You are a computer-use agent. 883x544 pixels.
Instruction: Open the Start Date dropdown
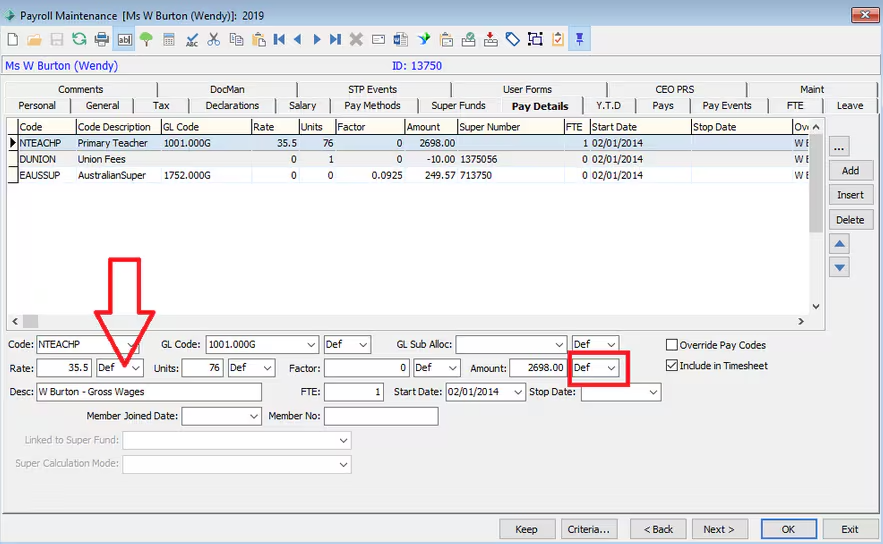(518, 392)
